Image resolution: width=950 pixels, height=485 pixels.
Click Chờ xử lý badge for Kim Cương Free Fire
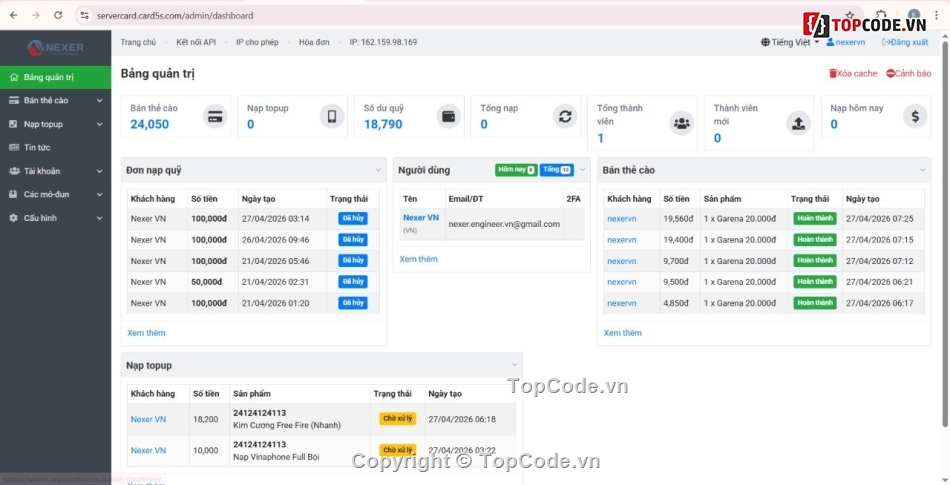click(x=397, y=418)
